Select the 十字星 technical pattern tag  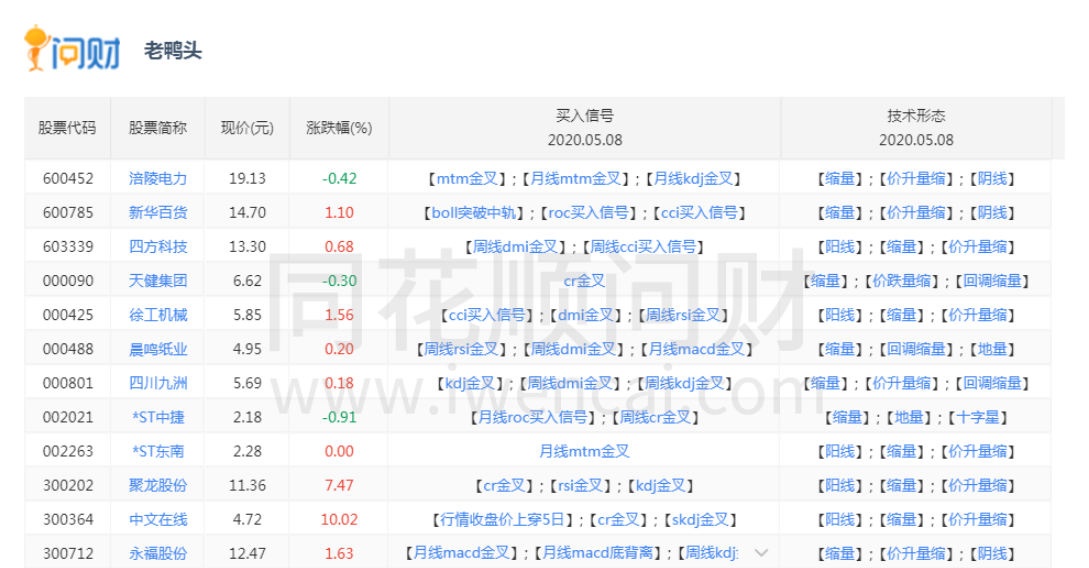point(978,417)
